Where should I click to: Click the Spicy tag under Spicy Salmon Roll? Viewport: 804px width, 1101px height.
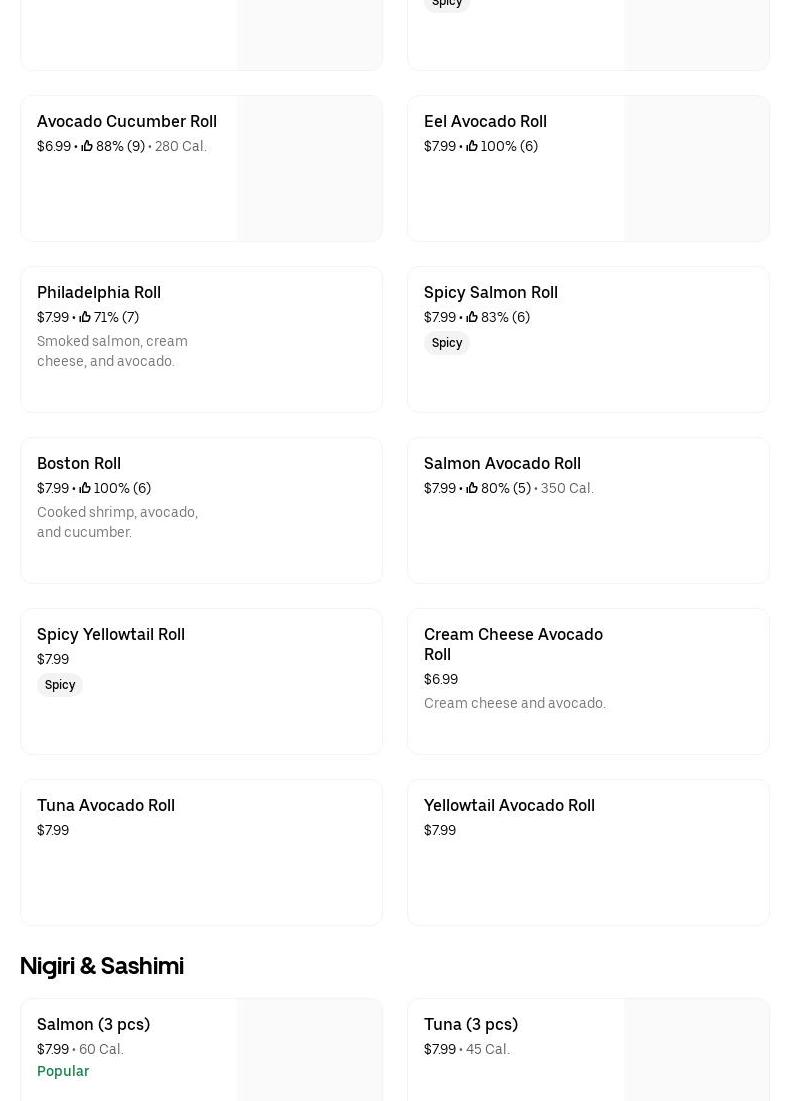(x=447, y=343)
